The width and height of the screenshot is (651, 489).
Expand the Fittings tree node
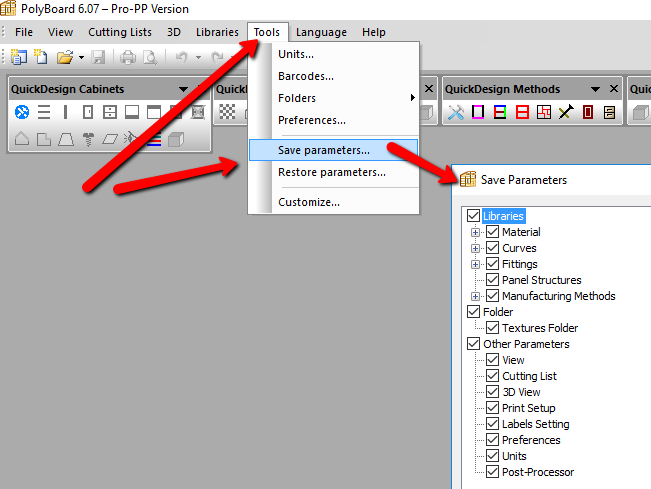click(475, 264)
